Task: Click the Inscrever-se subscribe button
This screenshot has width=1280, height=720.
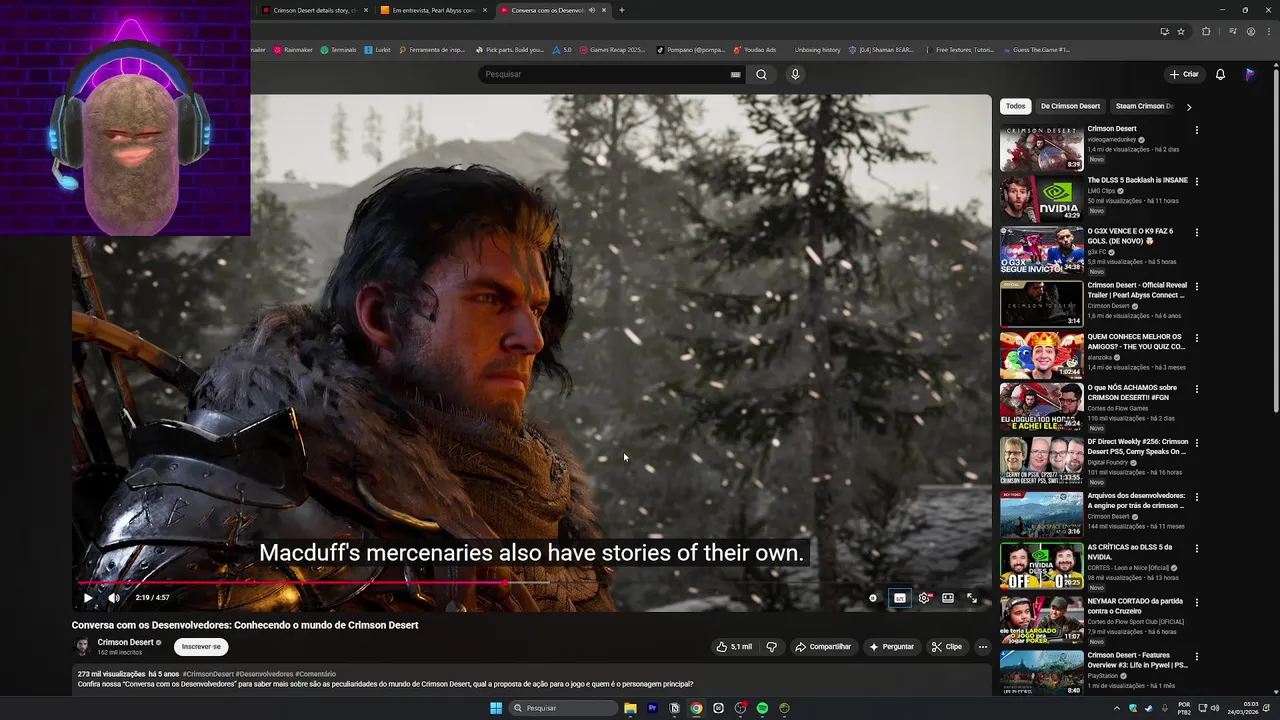Action: (x=201, y=647)
